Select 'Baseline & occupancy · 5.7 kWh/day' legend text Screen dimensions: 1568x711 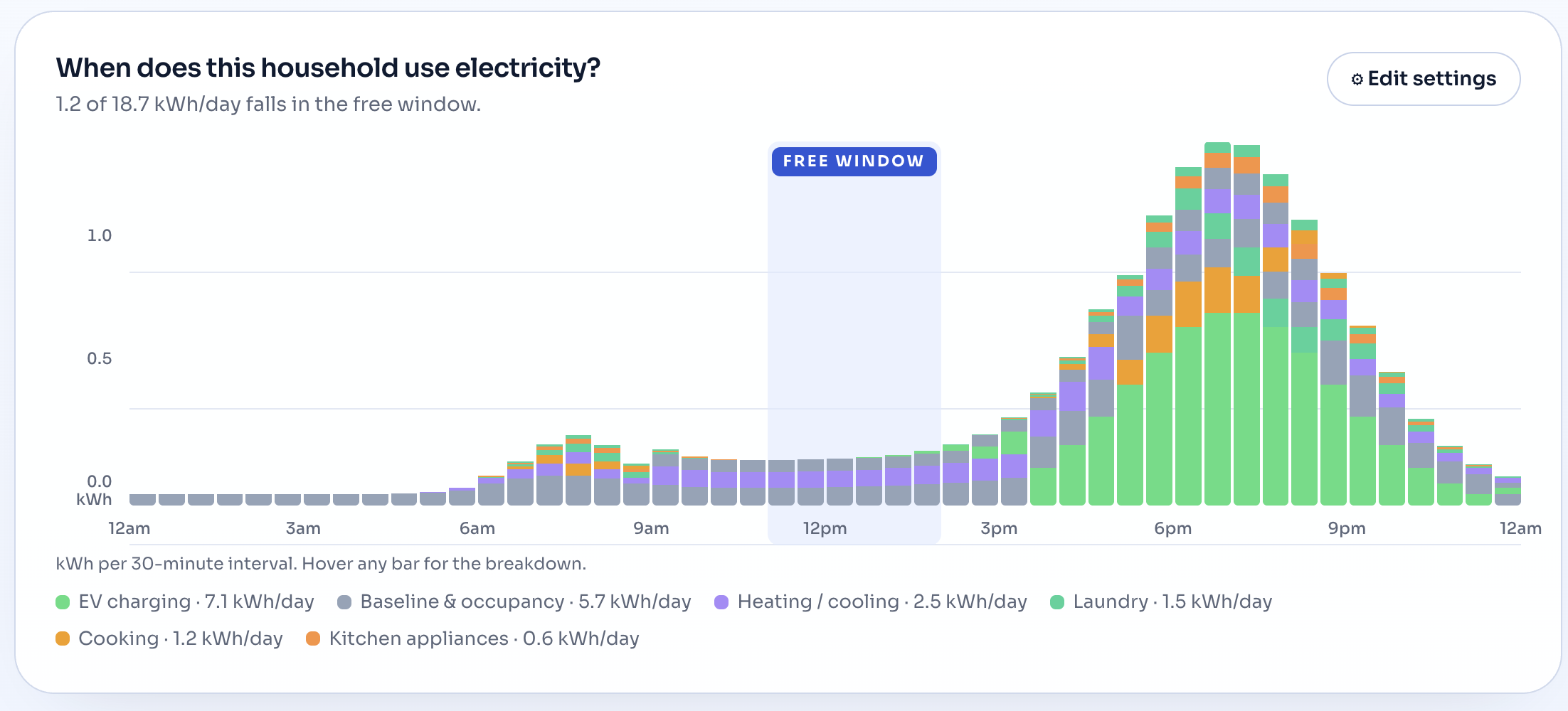tap(526, 602)
